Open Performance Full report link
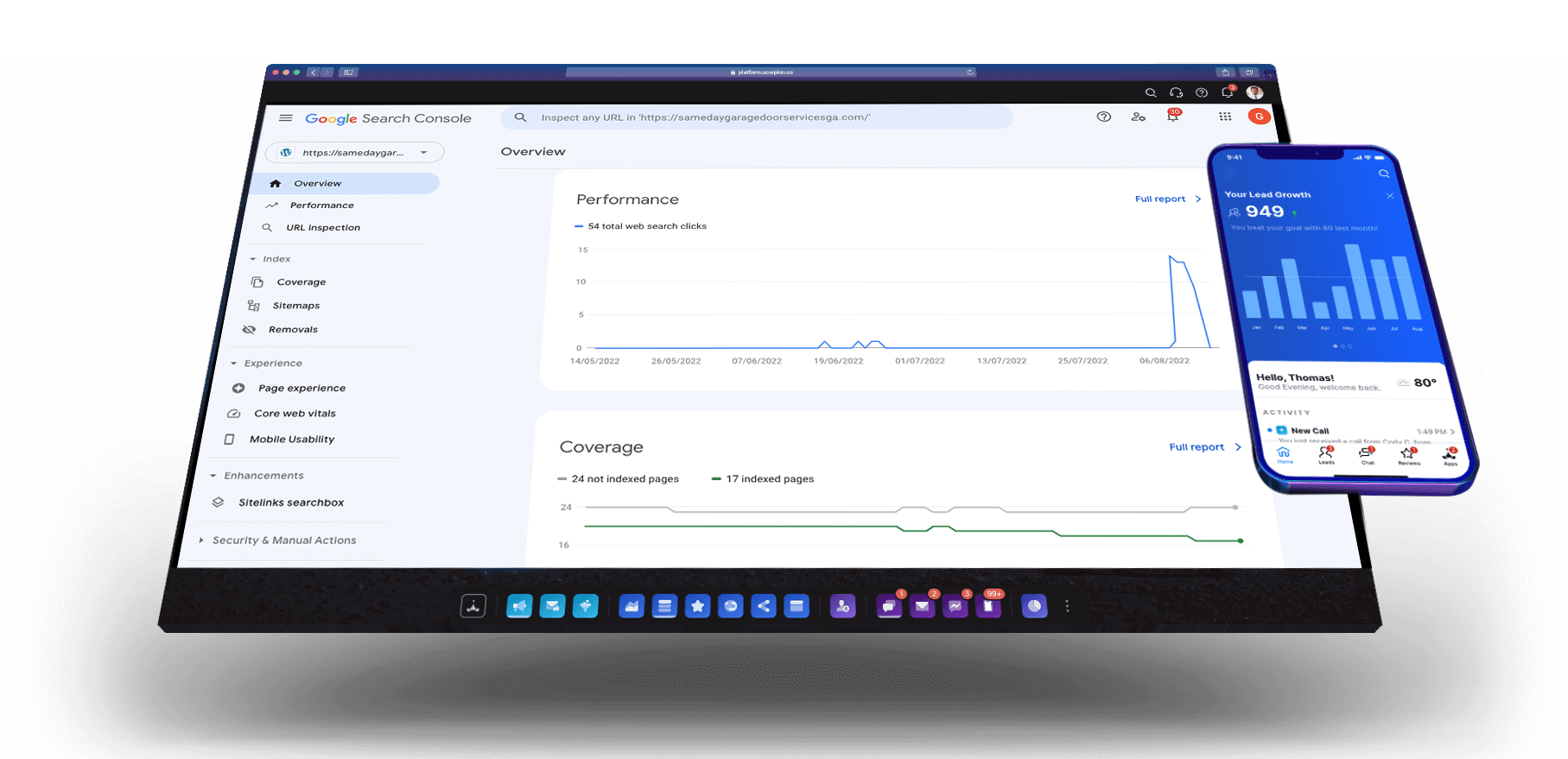Screen dimensions: 1568x759 point(1166,199)
